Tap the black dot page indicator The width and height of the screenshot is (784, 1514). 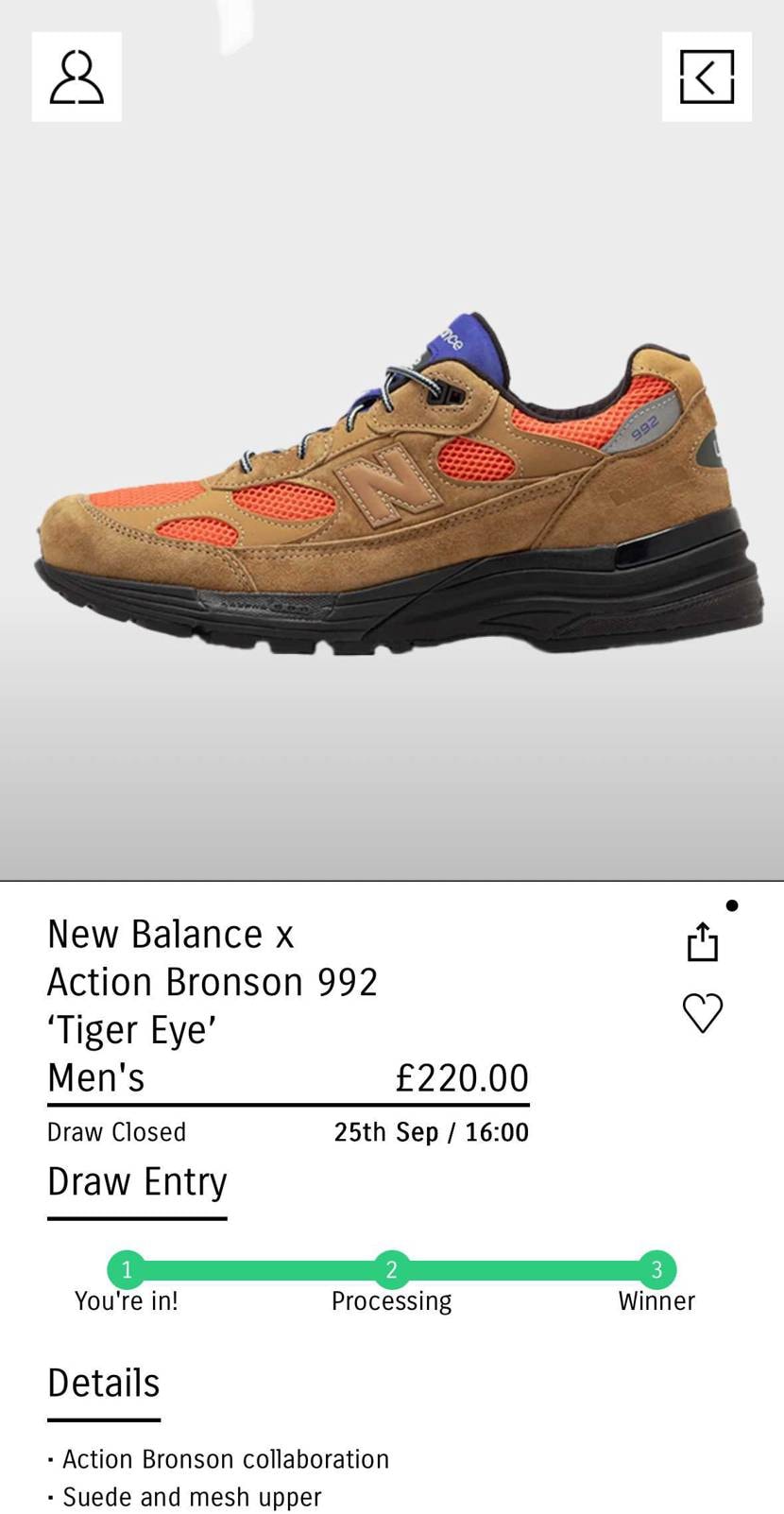point(732,905)
